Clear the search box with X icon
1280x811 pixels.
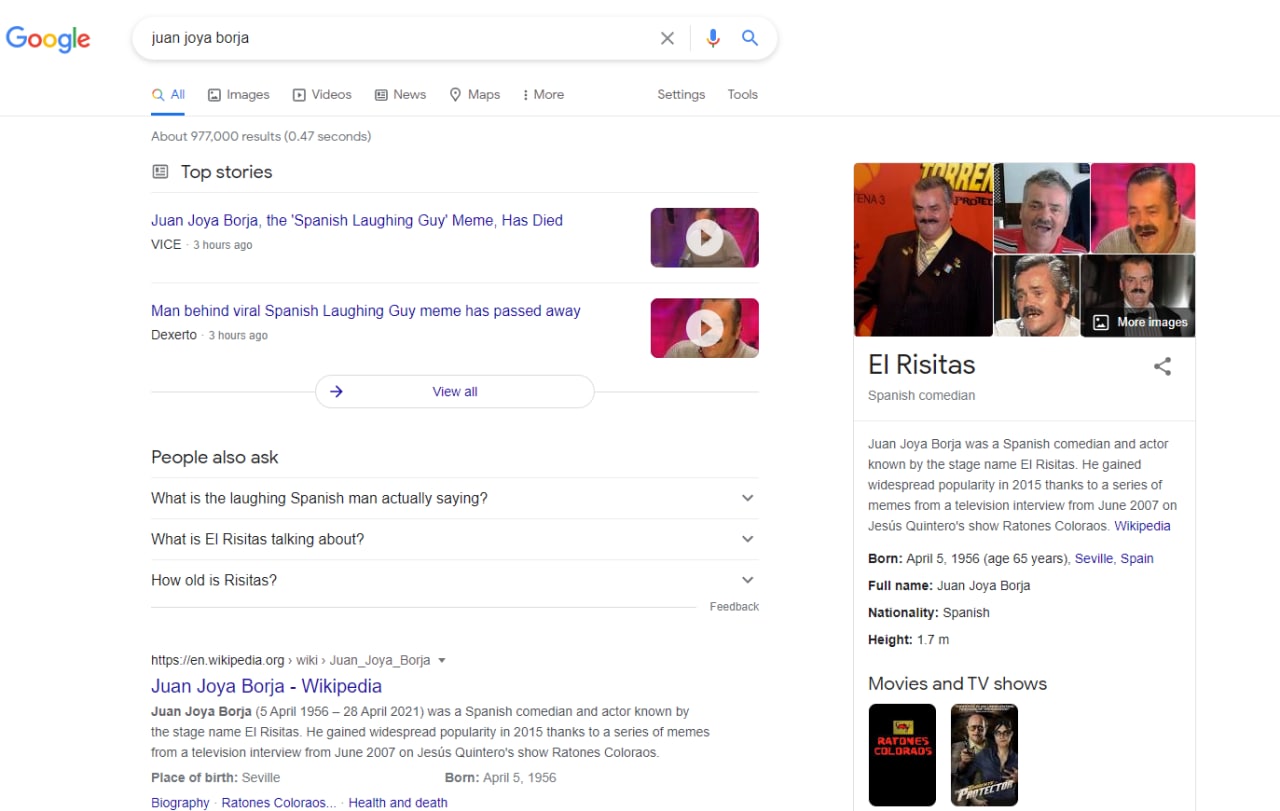tap(667, 38)
